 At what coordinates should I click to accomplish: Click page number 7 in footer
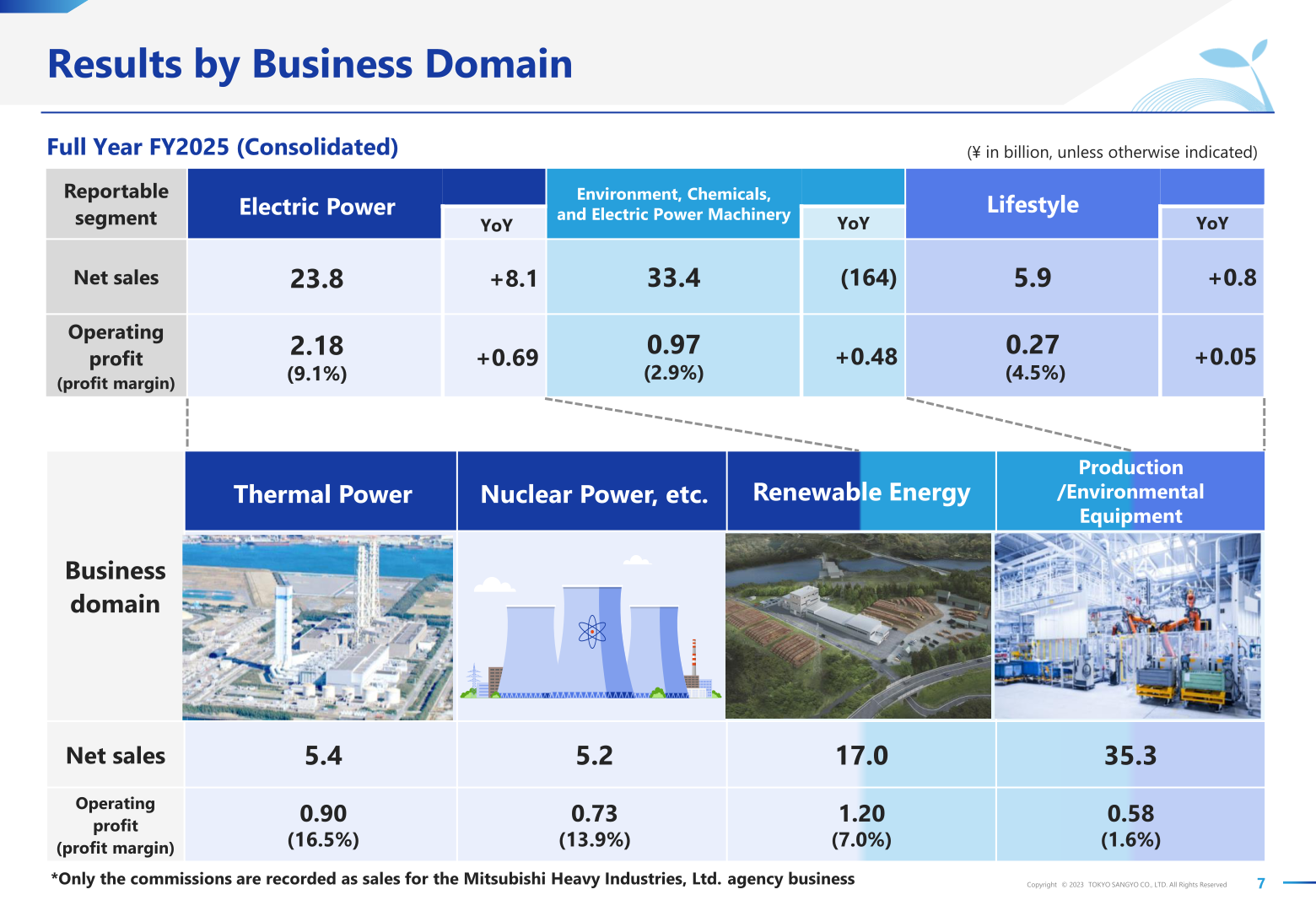(1261, 883)
